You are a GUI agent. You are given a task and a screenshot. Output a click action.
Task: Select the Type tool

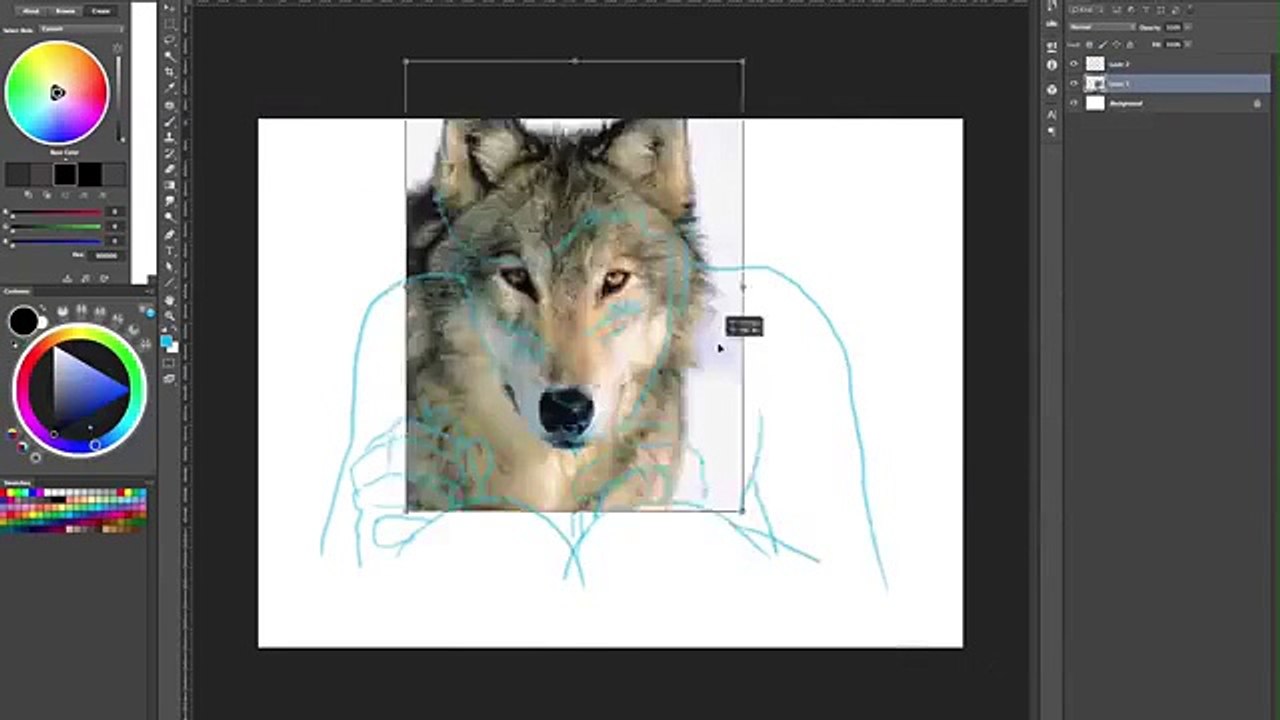[170, 250]
